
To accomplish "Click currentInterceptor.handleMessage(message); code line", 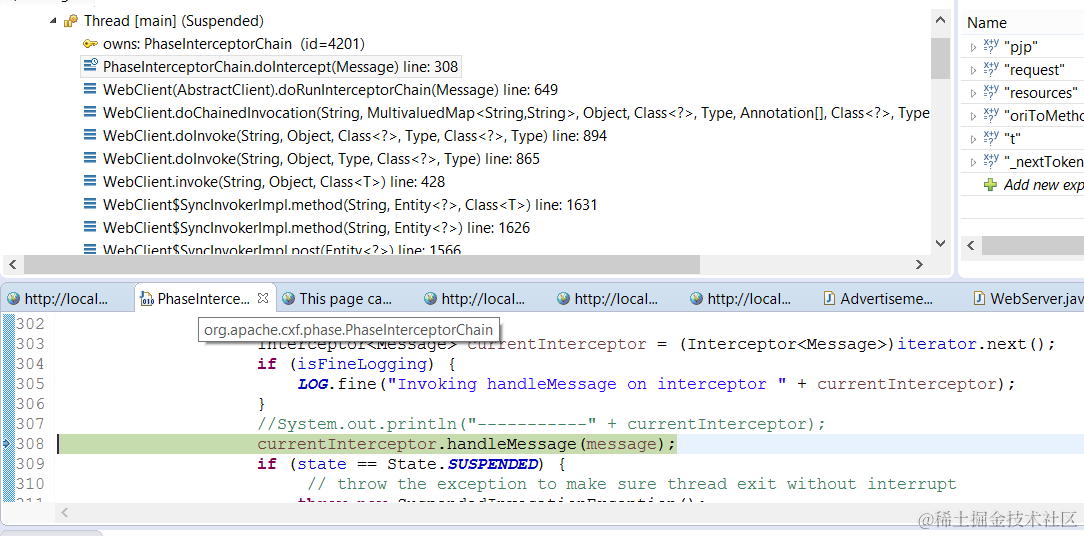I will [x=466, y=443].
